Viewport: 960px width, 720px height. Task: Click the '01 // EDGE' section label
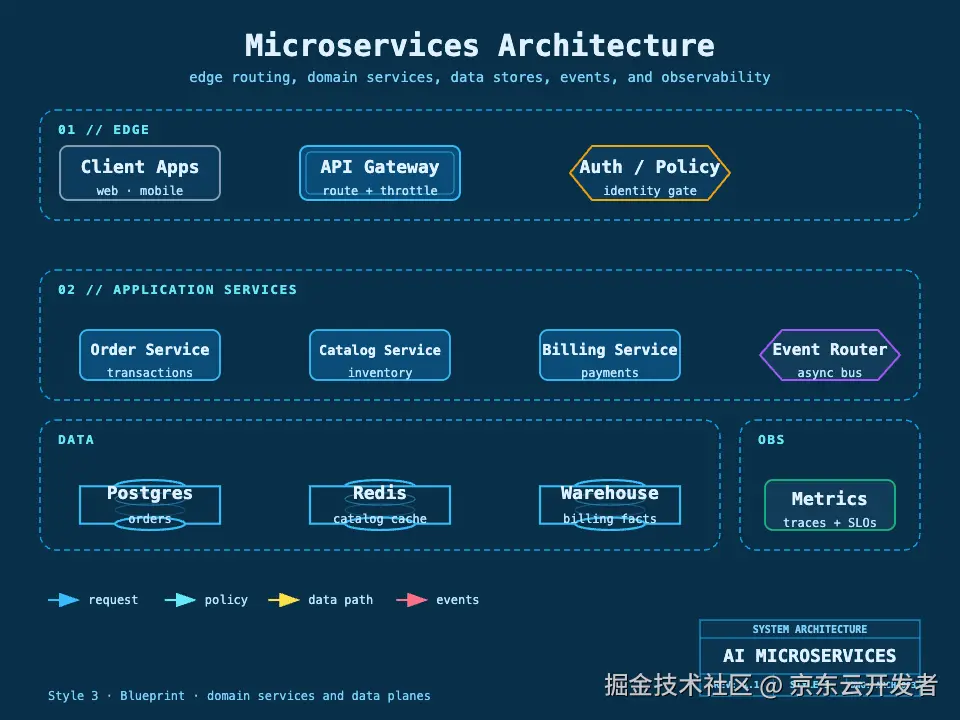pos(103,130)
